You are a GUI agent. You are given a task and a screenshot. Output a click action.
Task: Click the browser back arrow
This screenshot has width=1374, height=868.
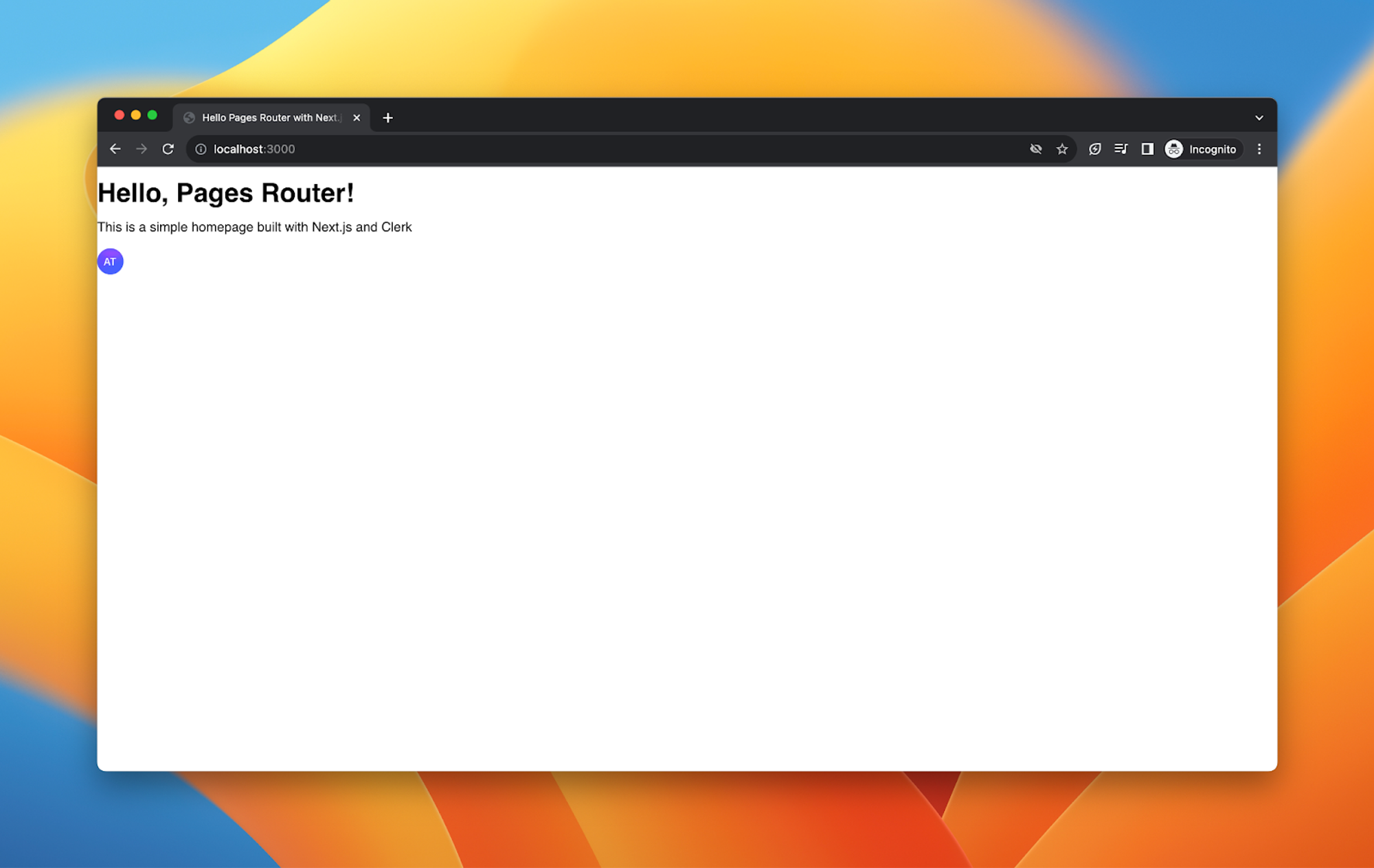[115, 149]
